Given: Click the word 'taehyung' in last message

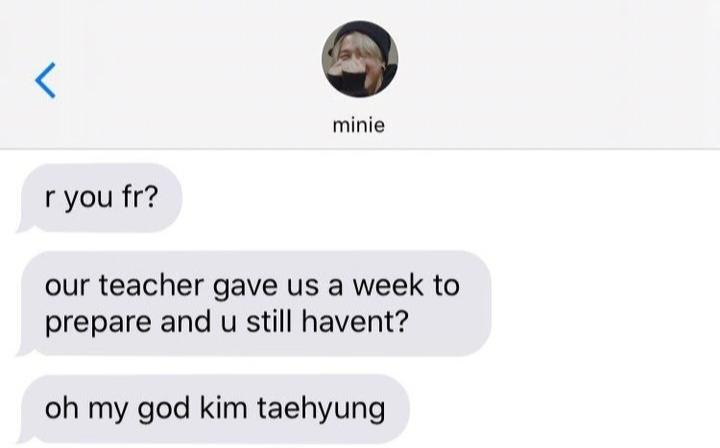Looking at the screenshot, I should 321,409.
